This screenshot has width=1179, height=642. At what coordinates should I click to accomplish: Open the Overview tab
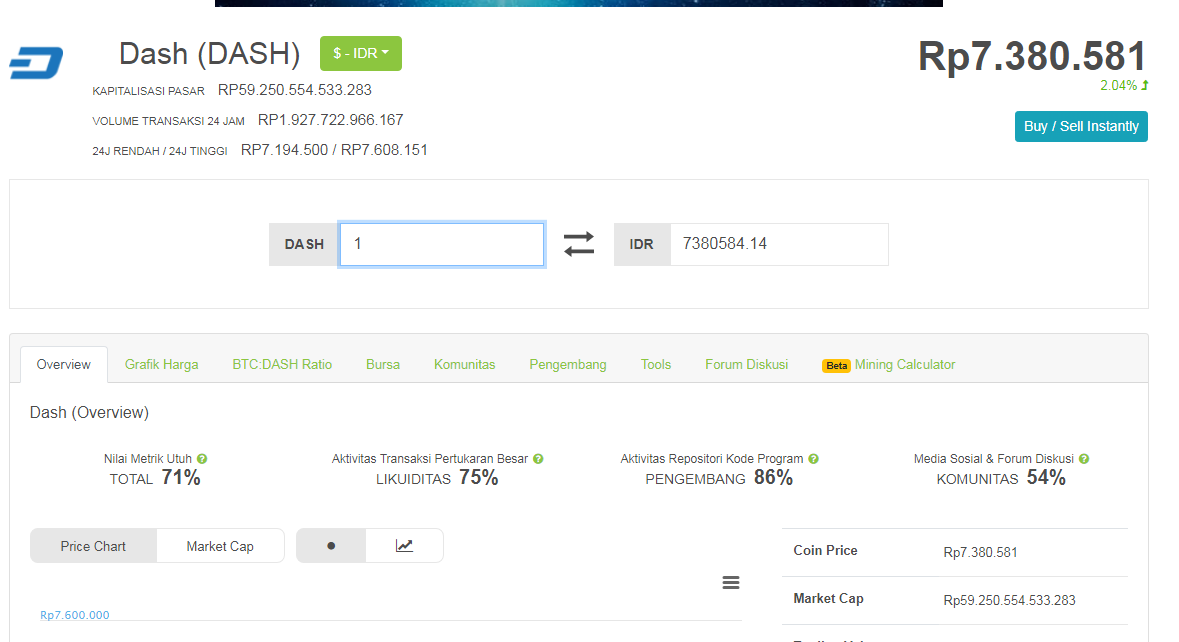[x=64, y=365]
